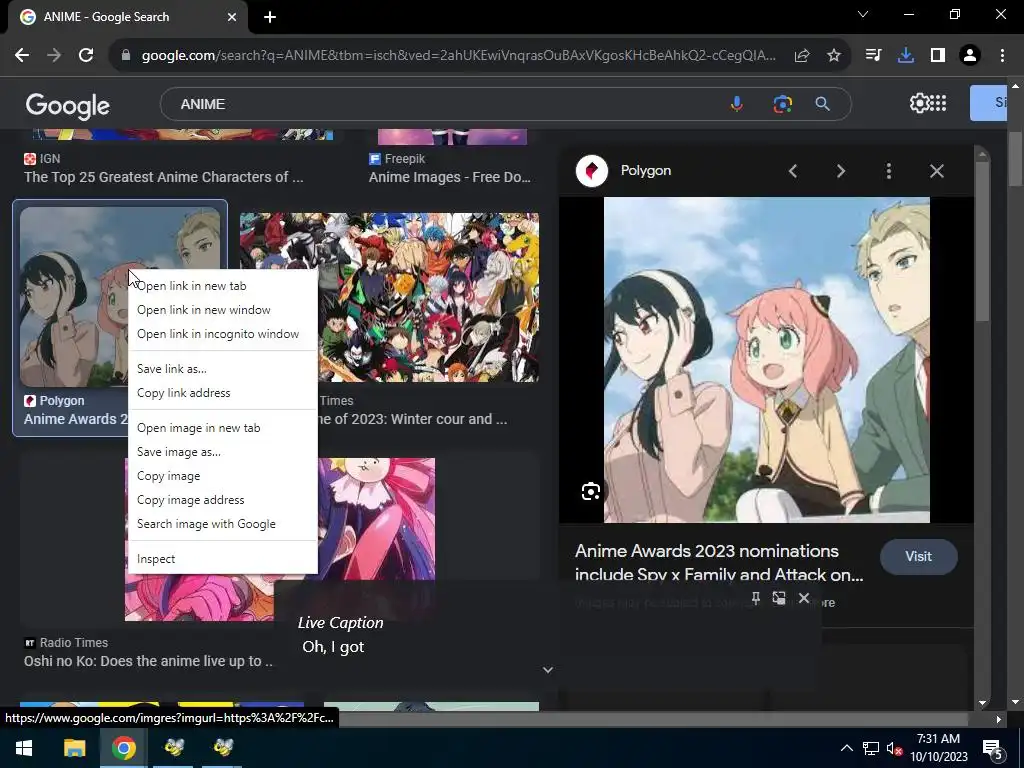Open more options in Polygon preview panel
The height and width of the screenshot is (768, 1024).
[888, 171]
